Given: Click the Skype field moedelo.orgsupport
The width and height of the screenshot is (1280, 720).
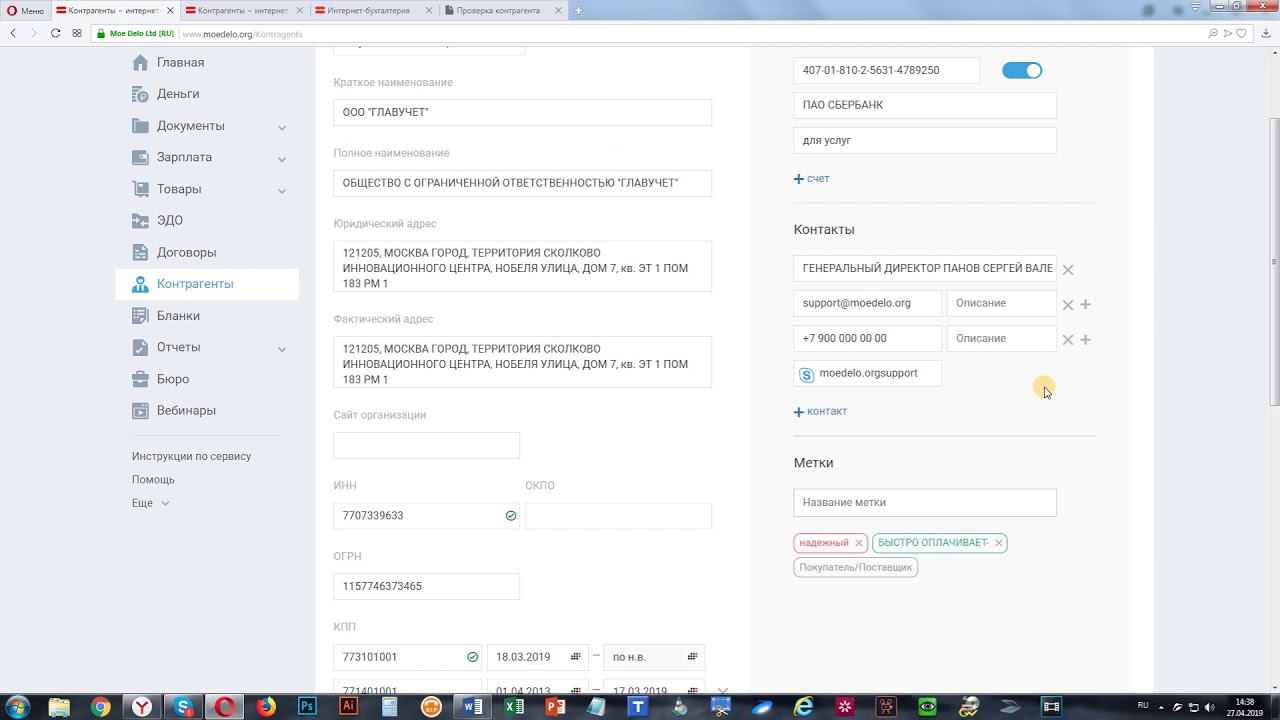Looking at the screenshot, I should point(868,373).
